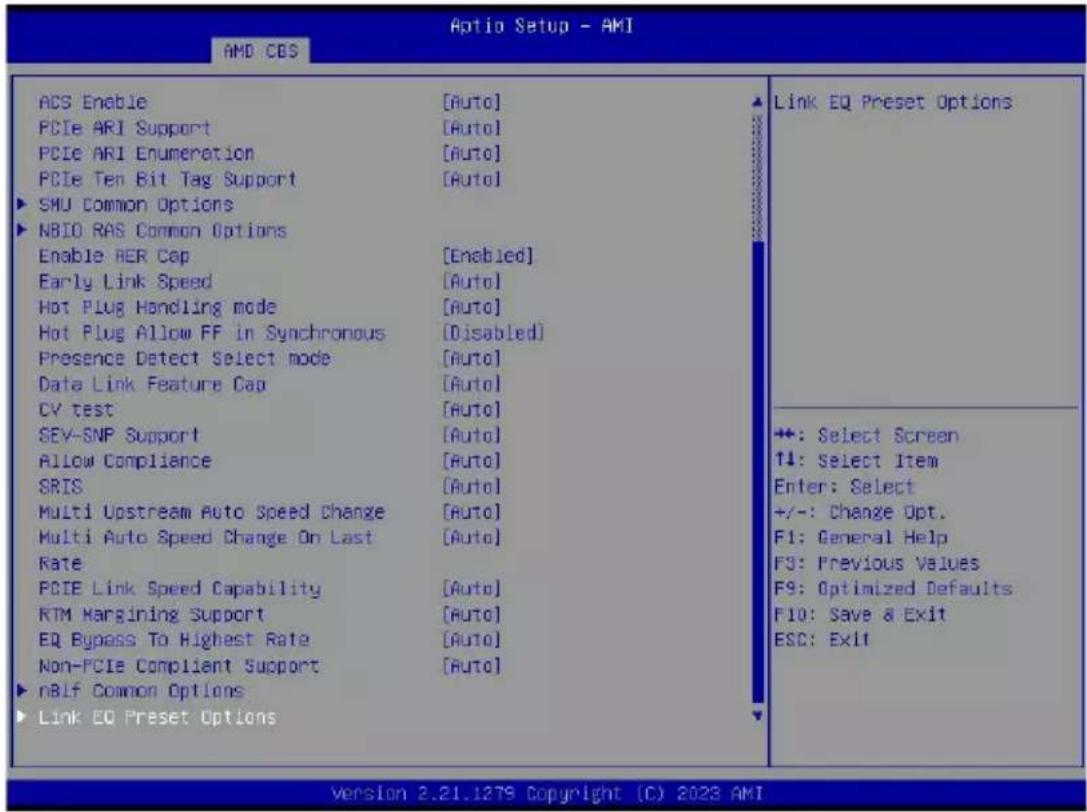Viewport: 1087px width, 812px height.
Task: Select the Data Link Feature Cap label
Action: click(x=153, y=384)
